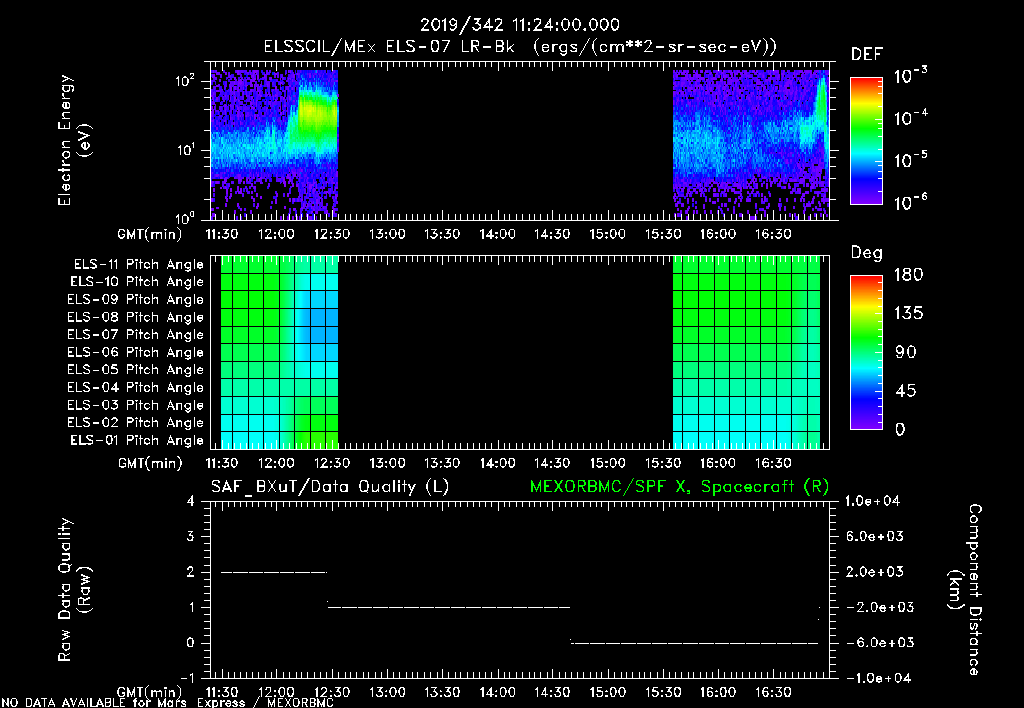Click the plot timestamp title 2019/342 11:24:00.000
This screenshot has width=1024, height=708.
[x=520, y=25]
